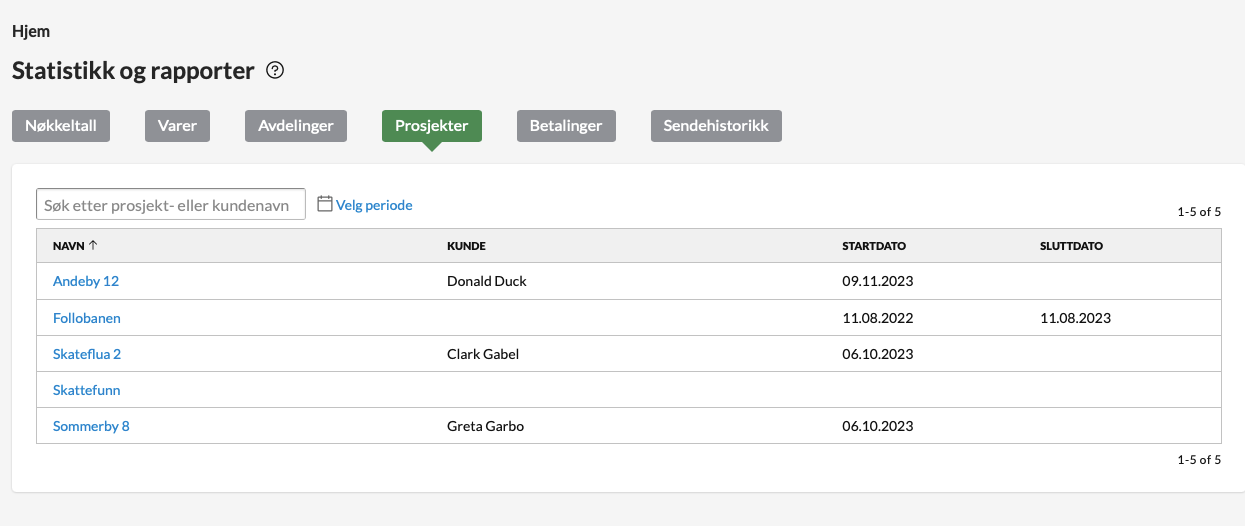Image resolution: width=1245 pixels, height=526 pixels.
Task: Open the Skattefunn project
Action: click(x=86, y=390)
